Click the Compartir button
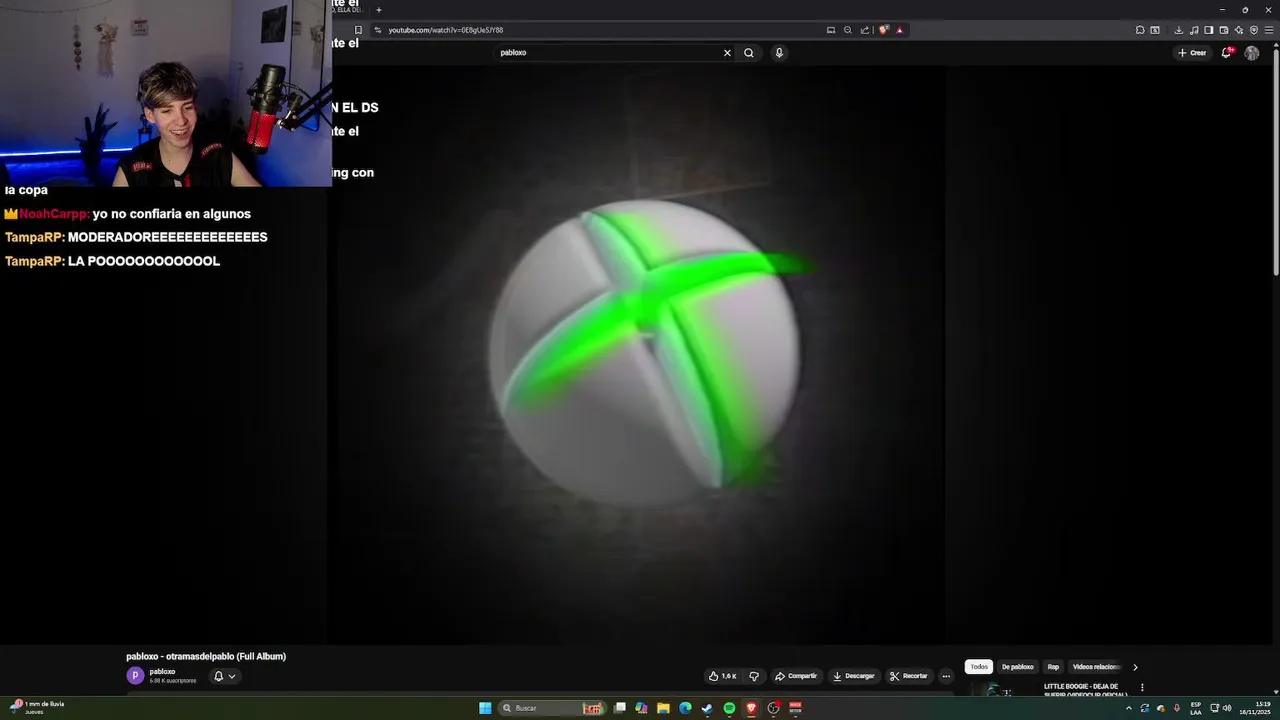The image size is (1280, 720). (x=796, y=676)
